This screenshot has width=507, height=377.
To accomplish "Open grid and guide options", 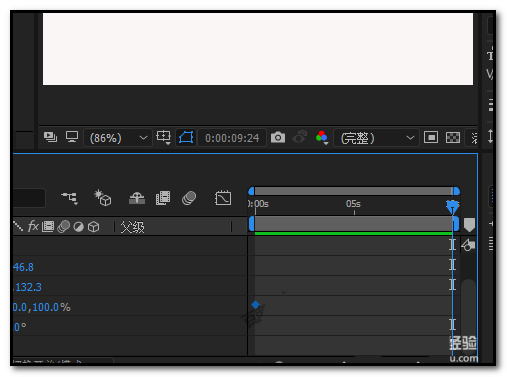I will [163, 137].
